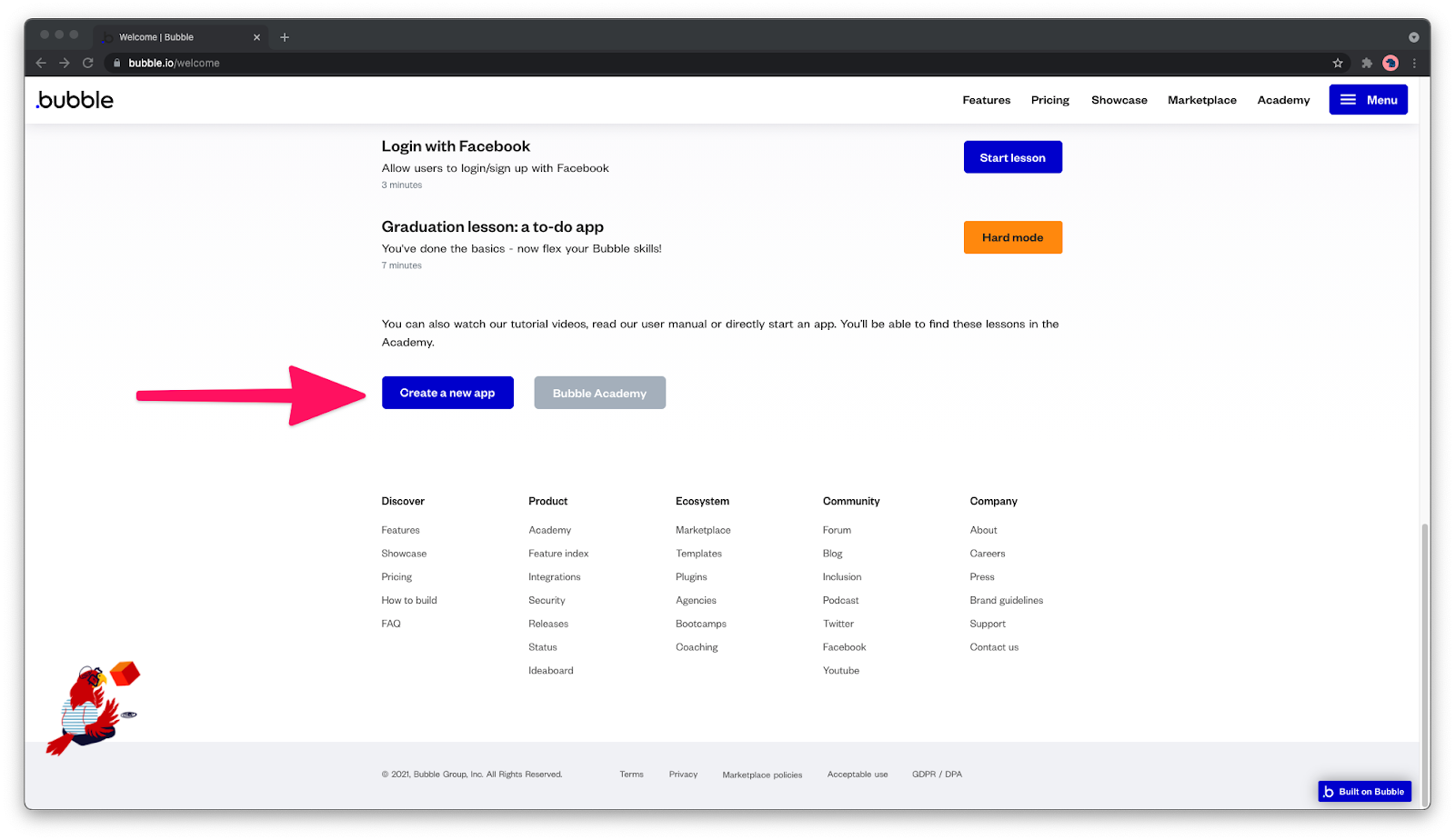Click the browser back arrow
The height and width of the screenshot is (840, 1455).
click(41, 63)
